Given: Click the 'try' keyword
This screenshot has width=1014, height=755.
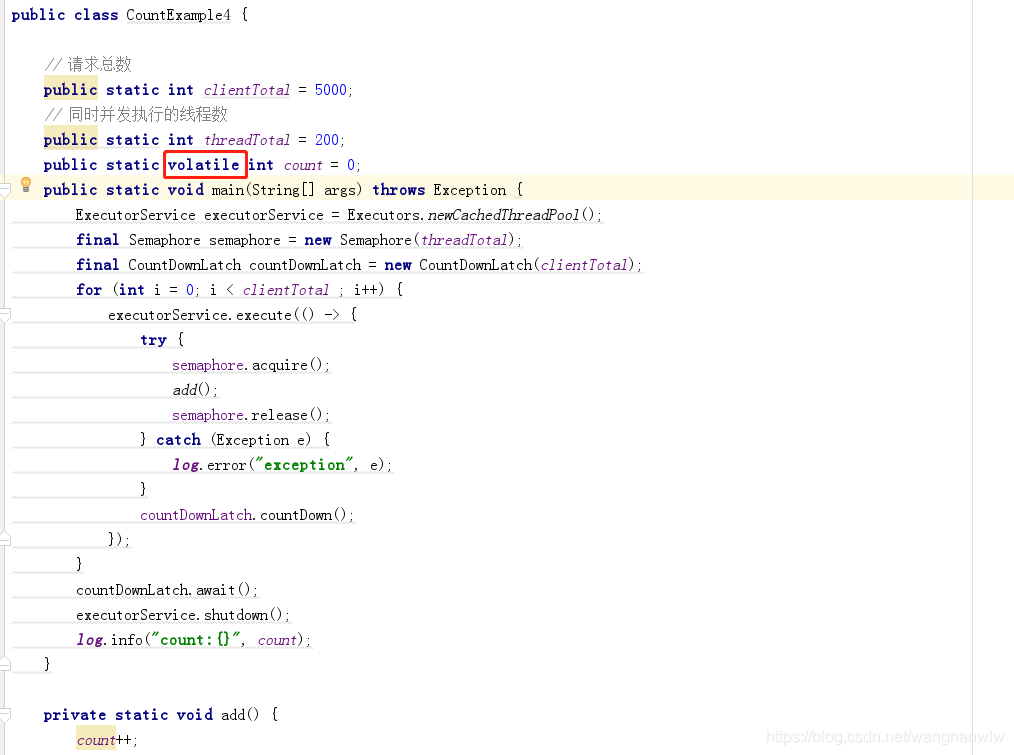Looking at the screenshot, I should click(x=154, y=340).
